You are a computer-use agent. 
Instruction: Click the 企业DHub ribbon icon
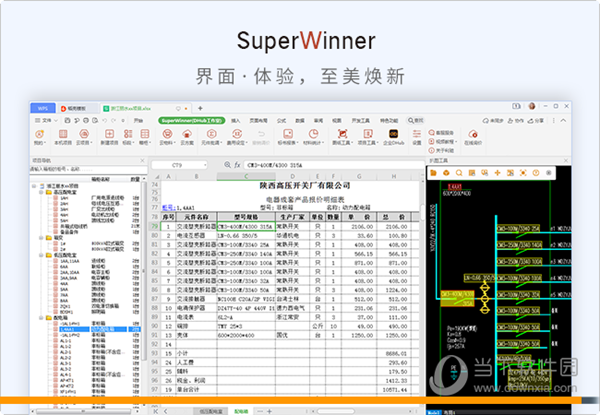(394, 134)
